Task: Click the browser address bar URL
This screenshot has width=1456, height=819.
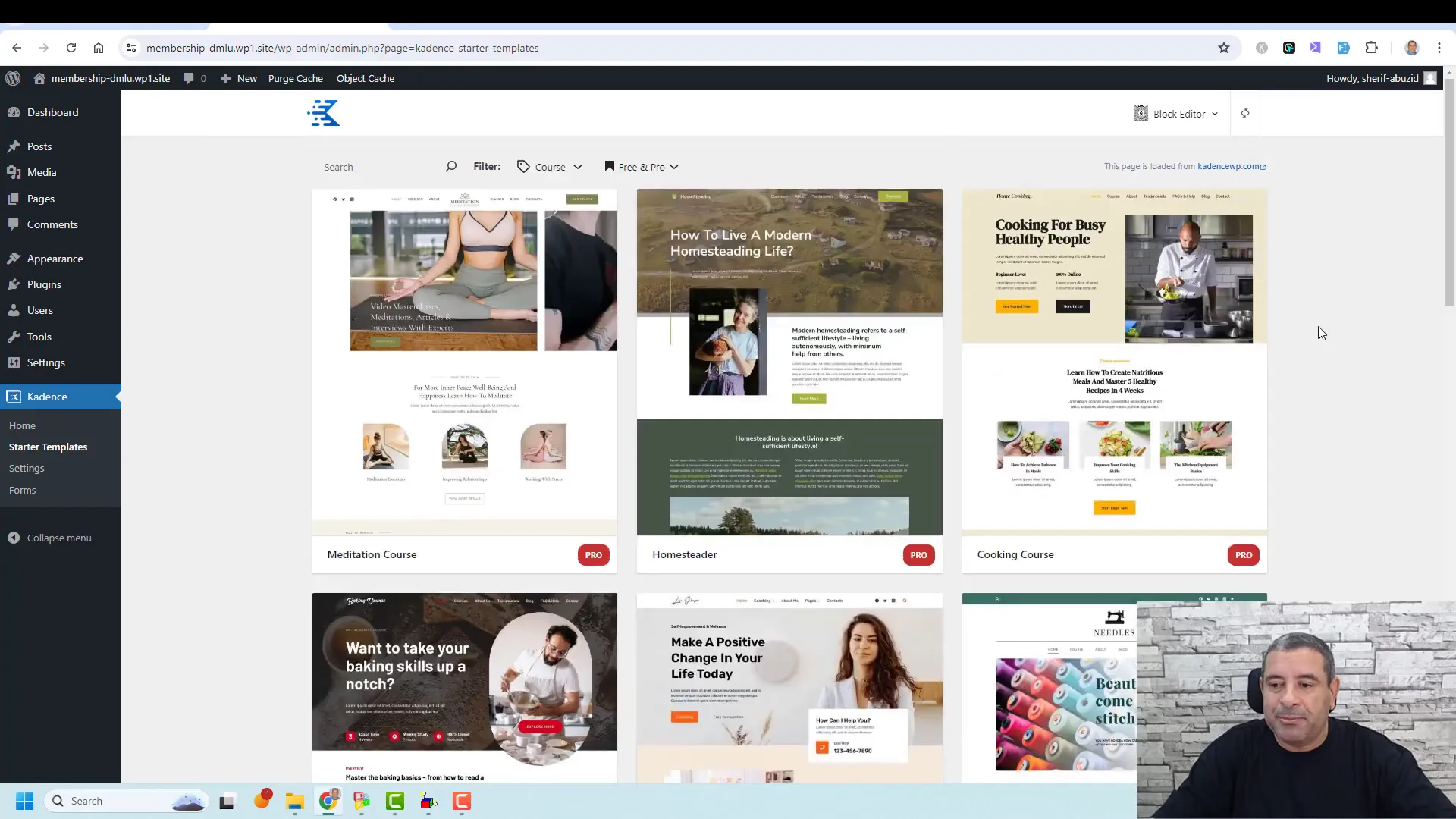Action: (x=342, y=48)
